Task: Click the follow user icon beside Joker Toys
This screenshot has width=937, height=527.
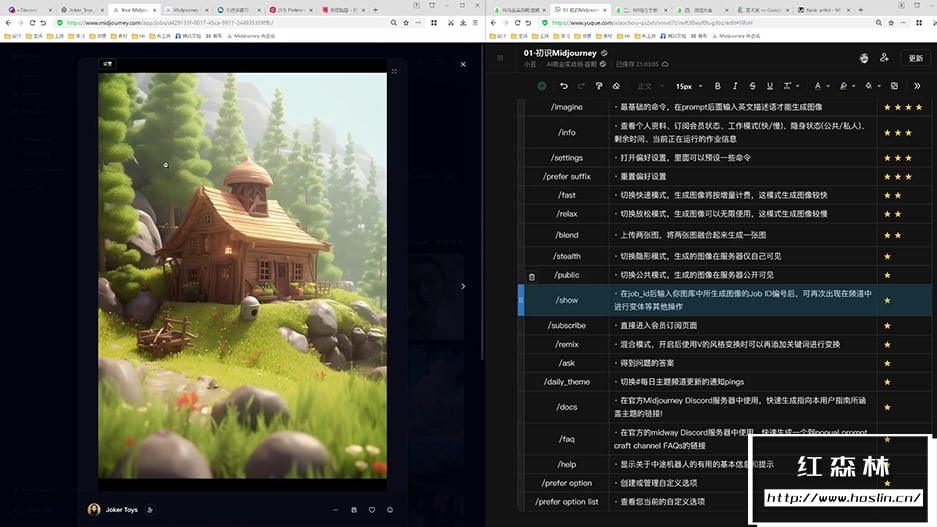Action: [x=150, y=510]
